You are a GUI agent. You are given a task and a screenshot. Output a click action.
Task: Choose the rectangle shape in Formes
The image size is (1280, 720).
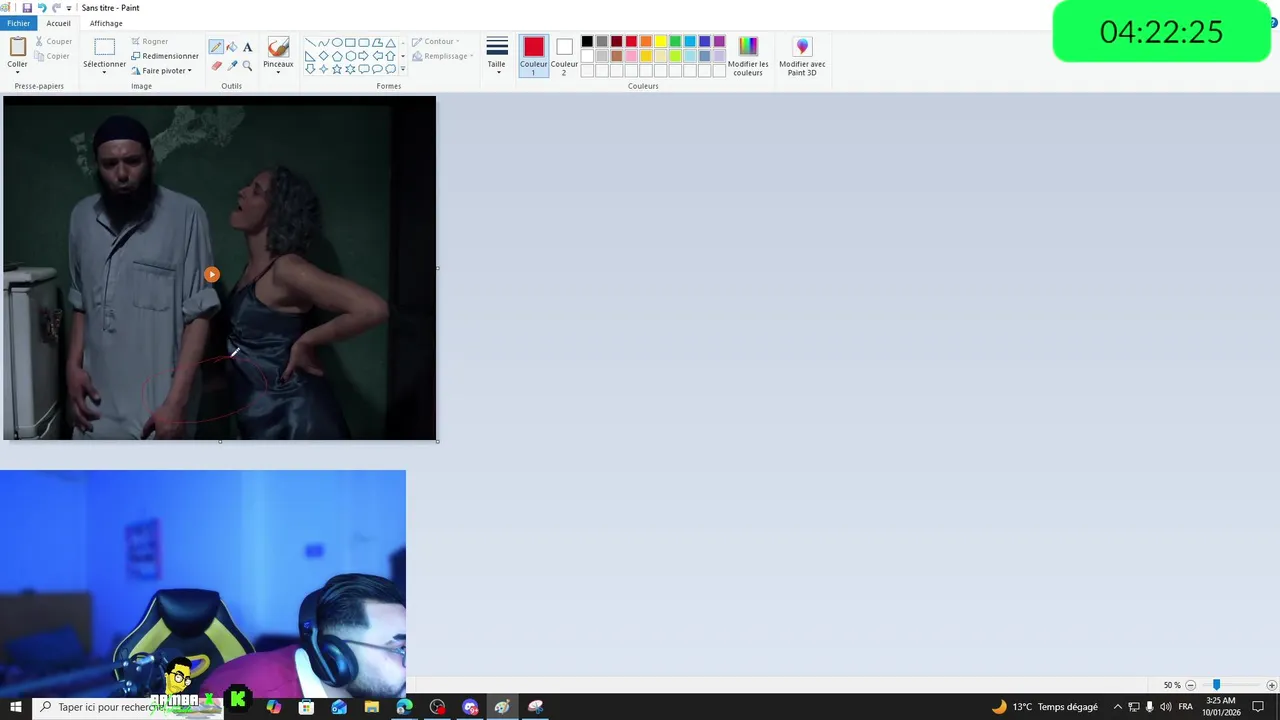[350, 42]
